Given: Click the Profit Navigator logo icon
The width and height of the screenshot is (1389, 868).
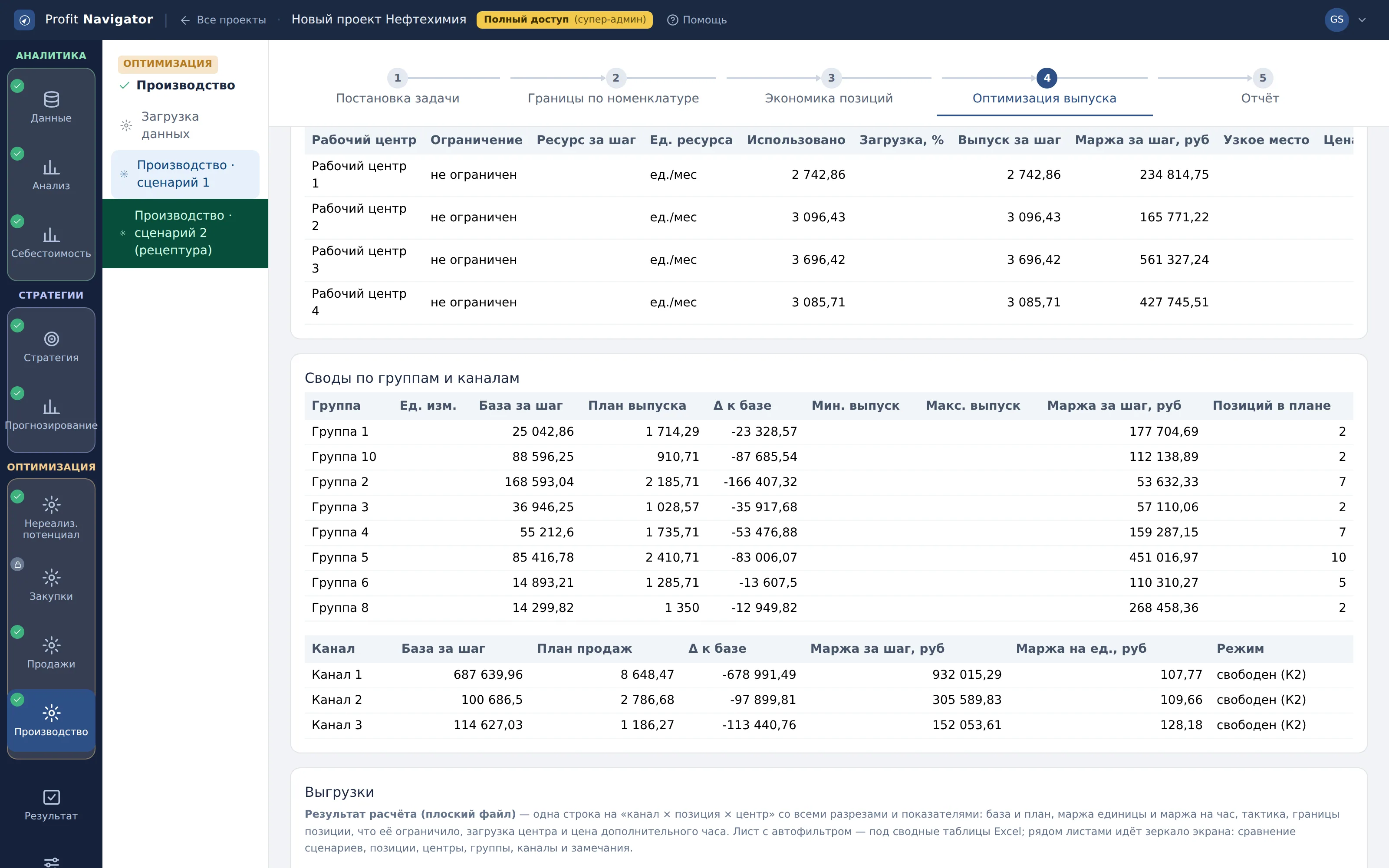Looking at the screenshot, I should [24, 20].
